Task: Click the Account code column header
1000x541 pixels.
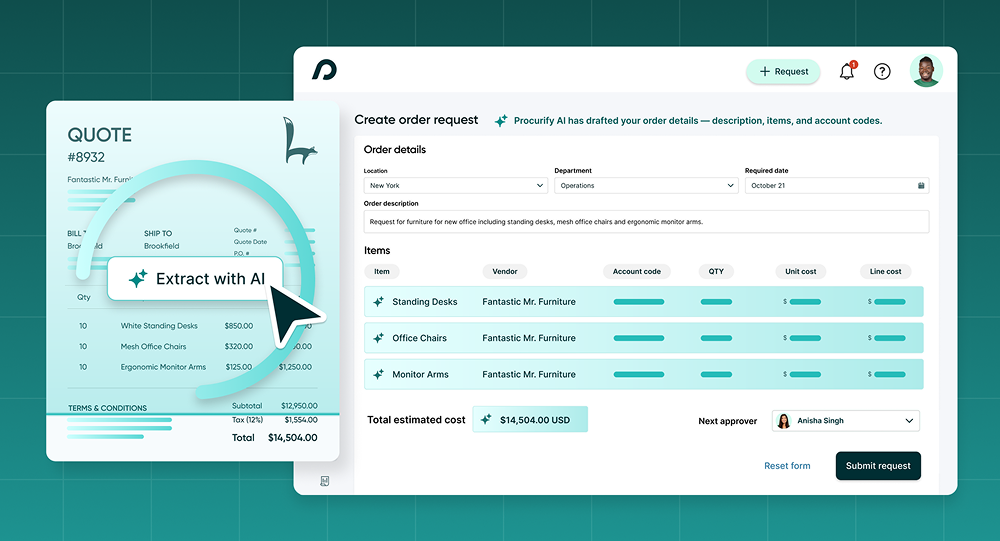Action: click(637, 271)
